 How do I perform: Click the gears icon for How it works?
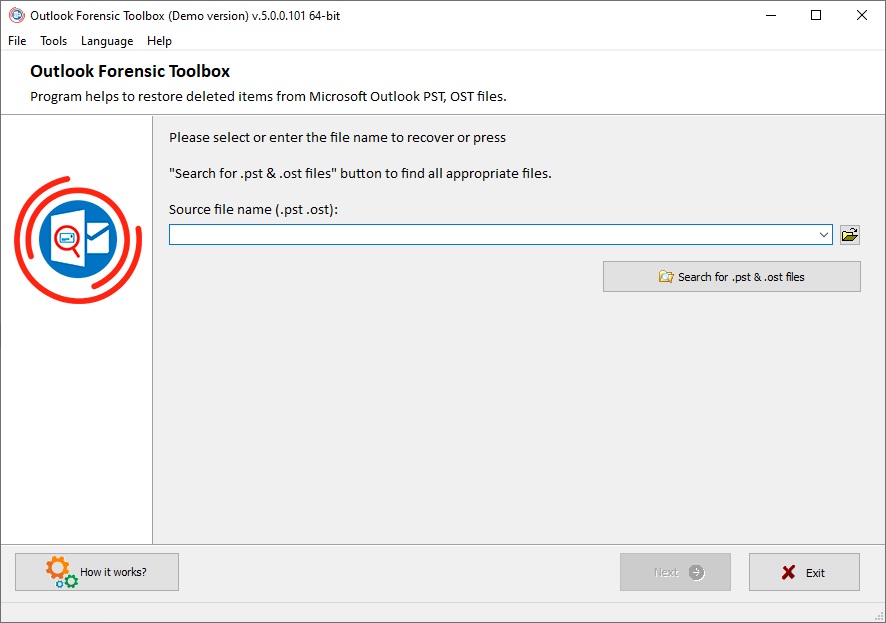point(61,571)
